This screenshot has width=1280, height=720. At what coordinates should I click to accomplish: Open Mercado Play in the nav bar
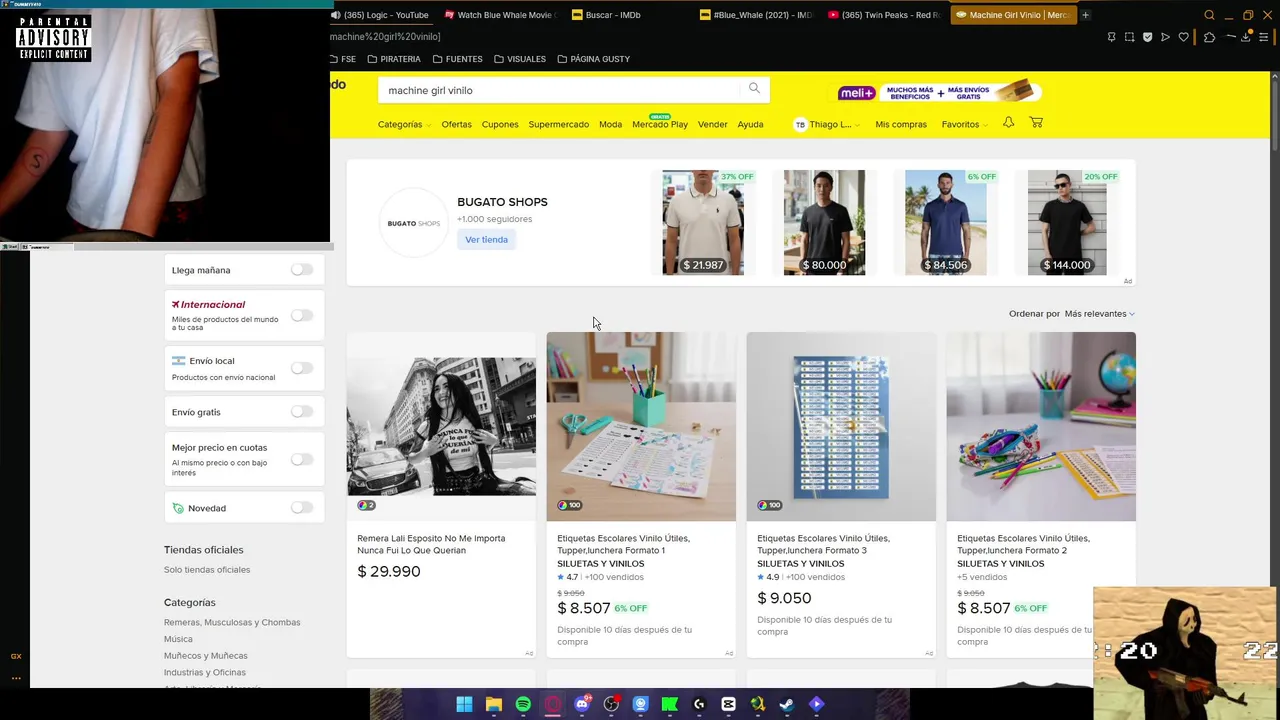[x=660, y=124]
